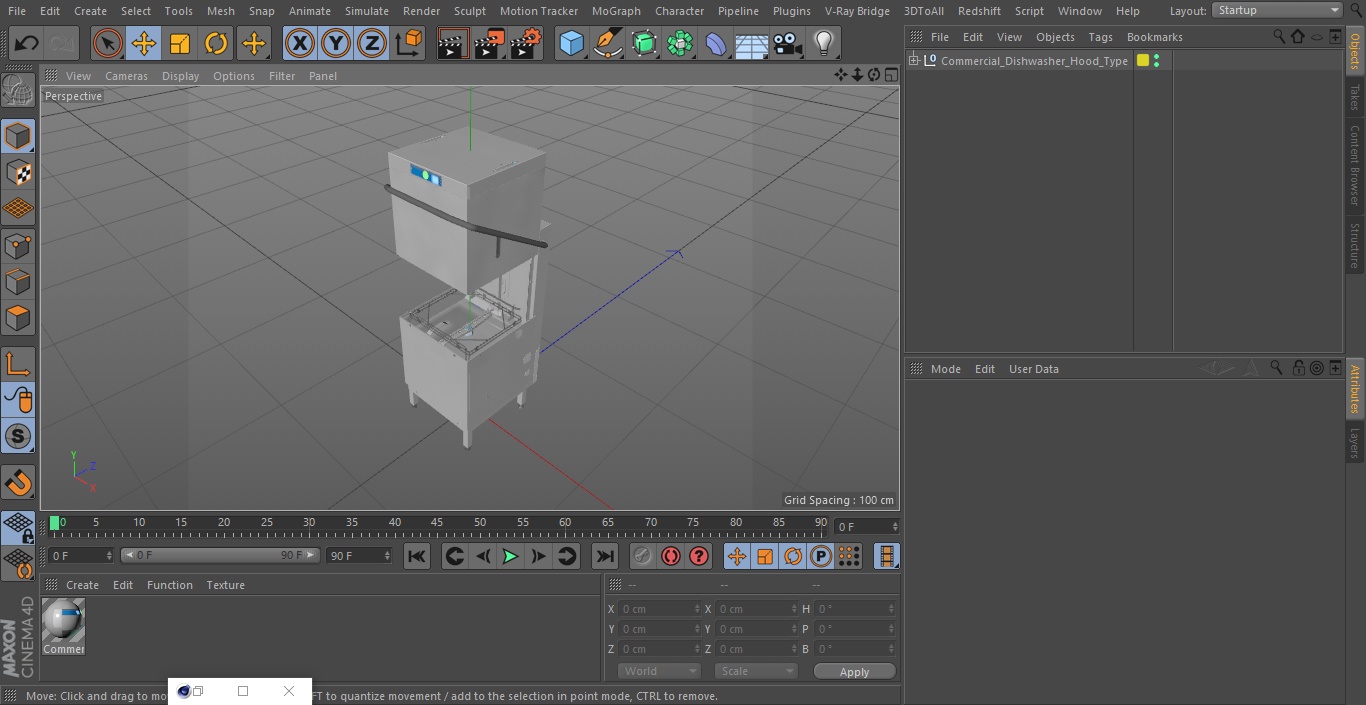Toggle Record Active Objects red button
The image size is (1366, 705).
pyautogui.click(x=671, y=556)
